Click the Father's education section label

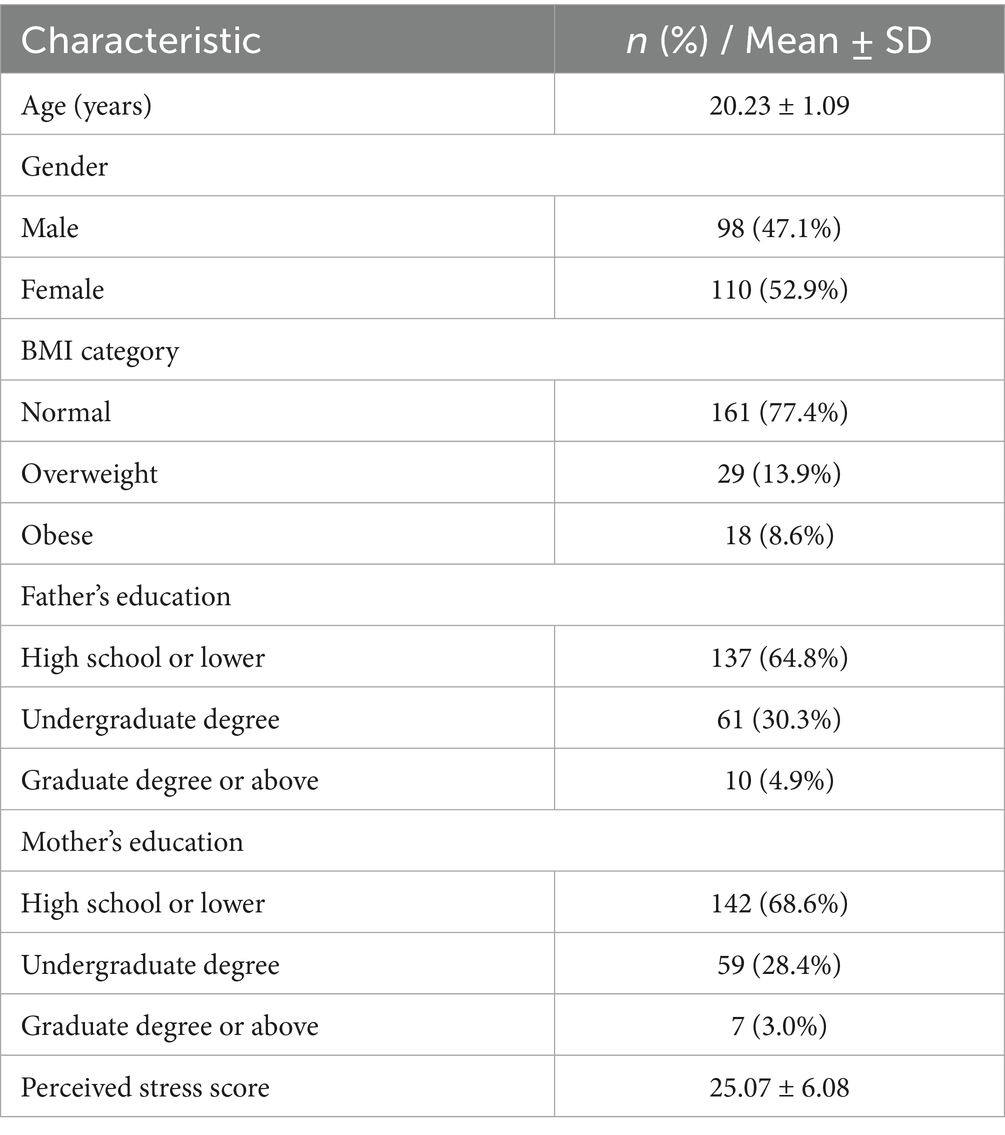coord(126,596)
